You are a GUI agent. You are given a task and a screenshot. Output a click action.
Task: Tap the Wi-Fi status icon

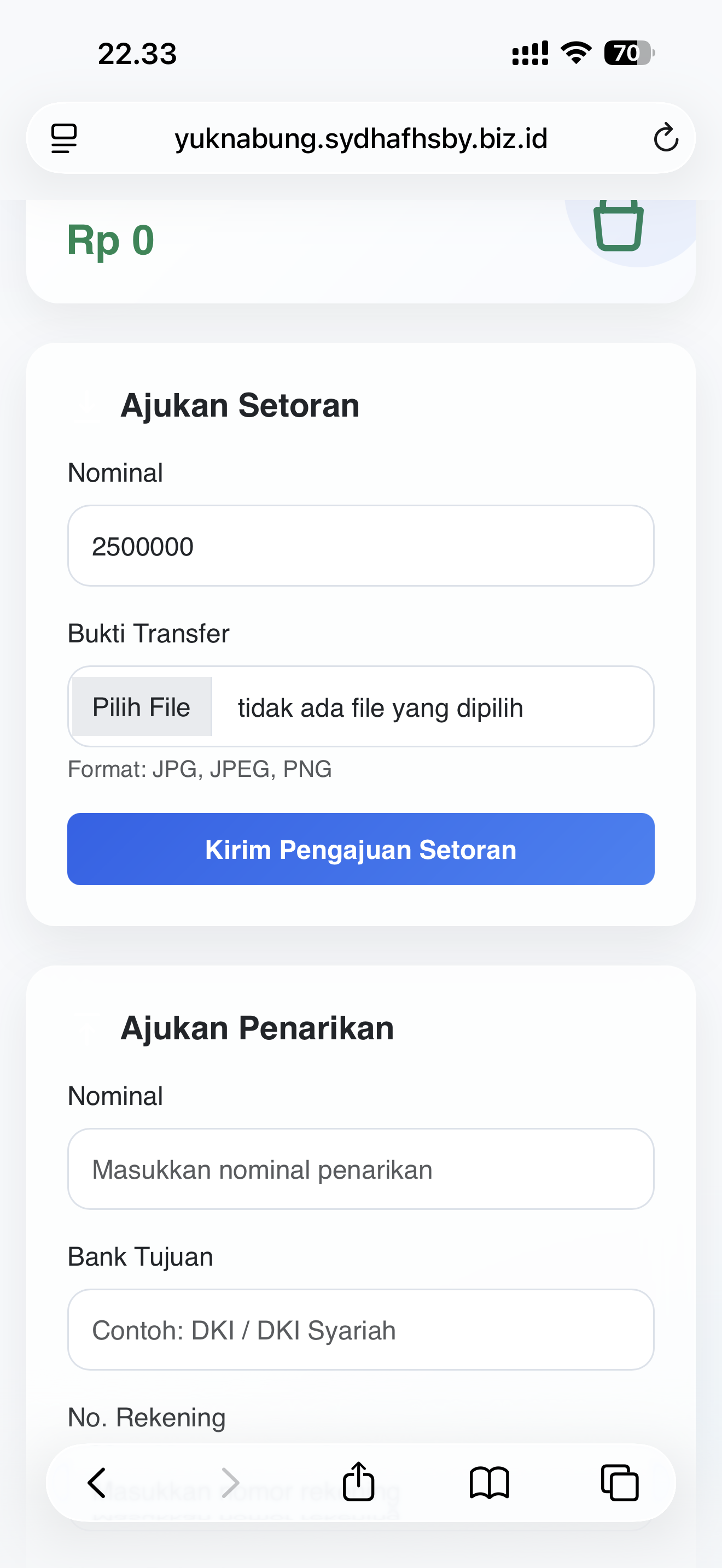click(576, 53)
